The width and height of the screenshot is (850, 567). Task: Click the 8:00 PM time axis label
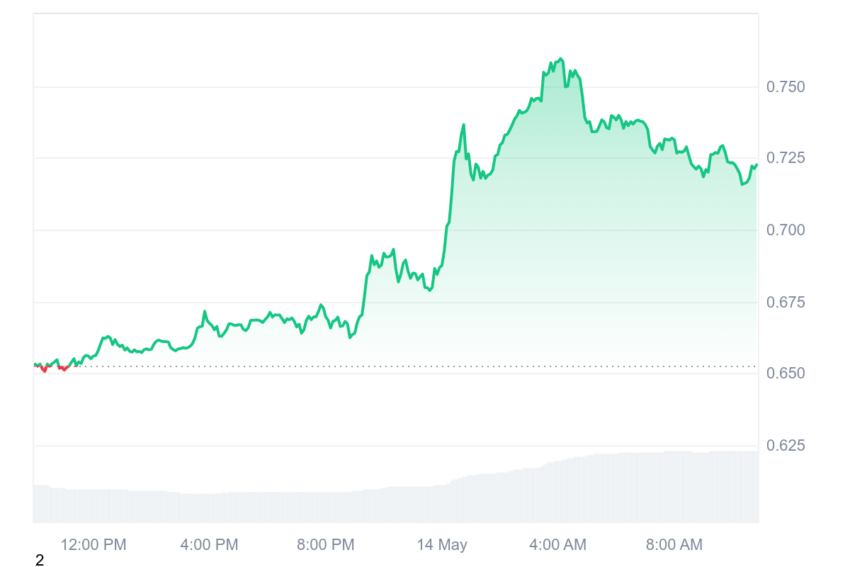pos(325,544)
